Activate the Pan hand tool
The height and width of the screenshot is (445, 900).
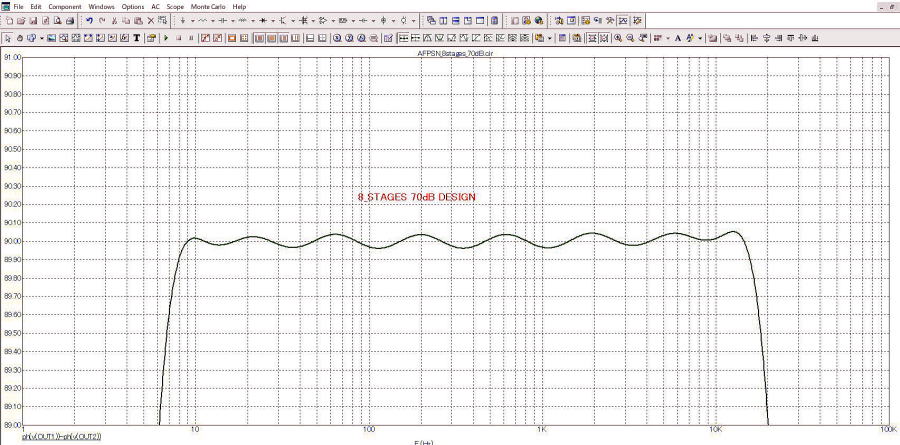(x=20, y=38)
